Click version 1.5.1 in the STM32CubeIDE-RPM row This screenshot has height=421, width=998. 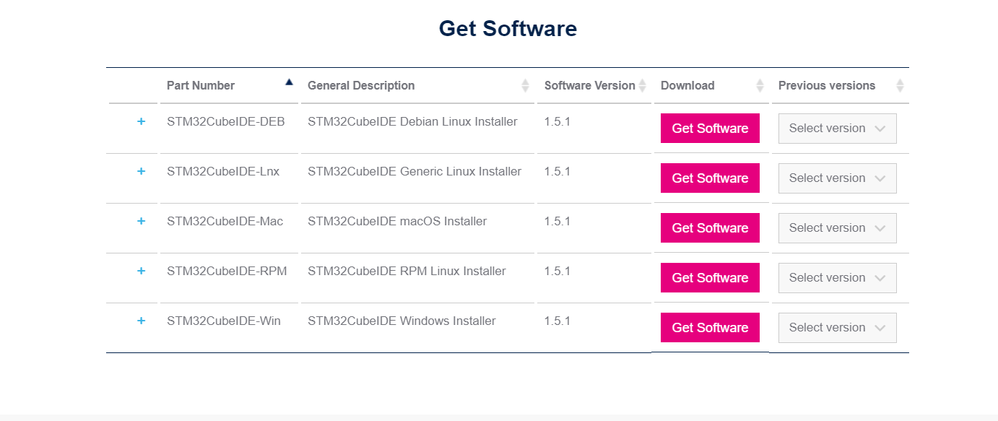557,271
